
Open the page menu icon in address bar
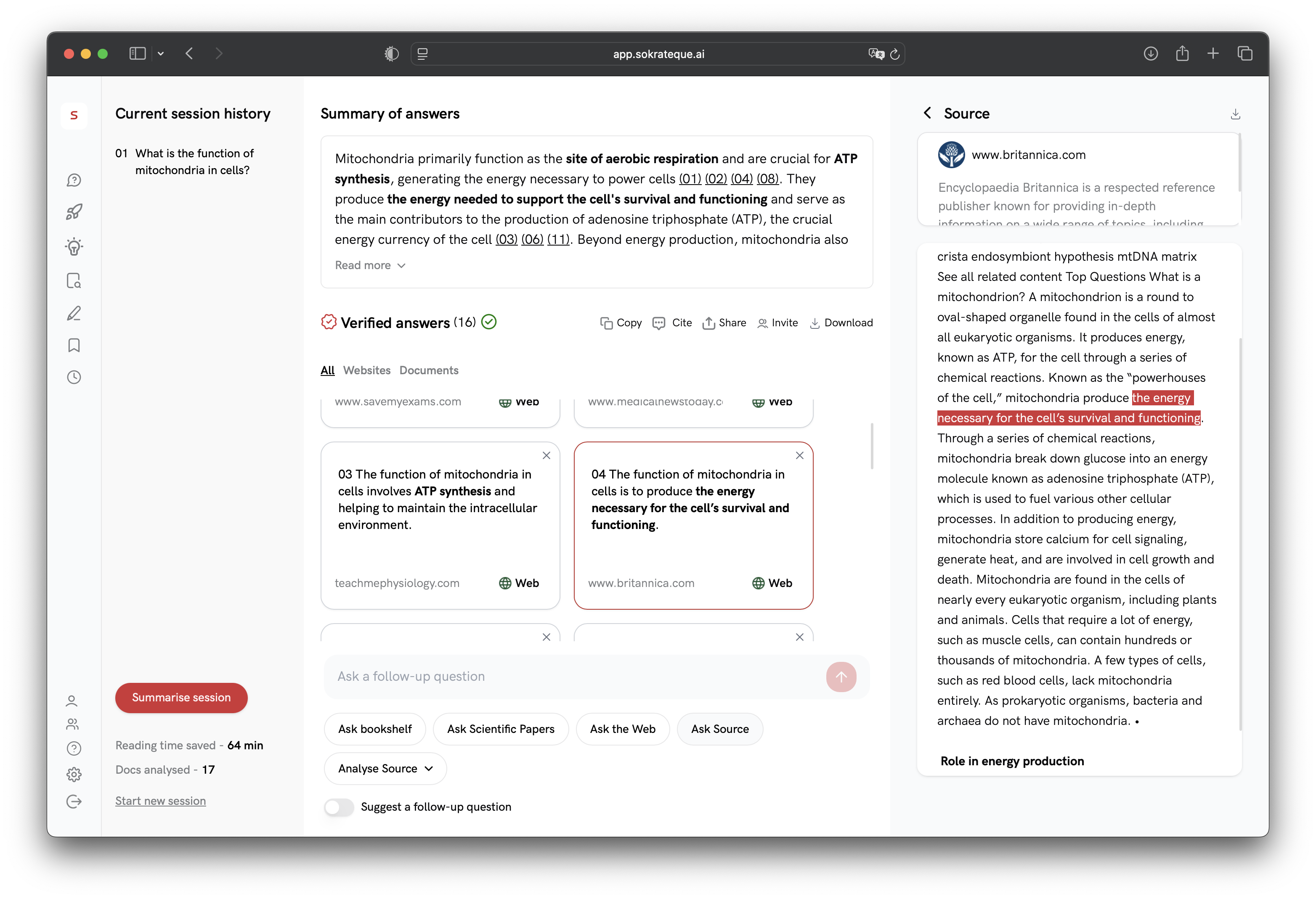422,54
